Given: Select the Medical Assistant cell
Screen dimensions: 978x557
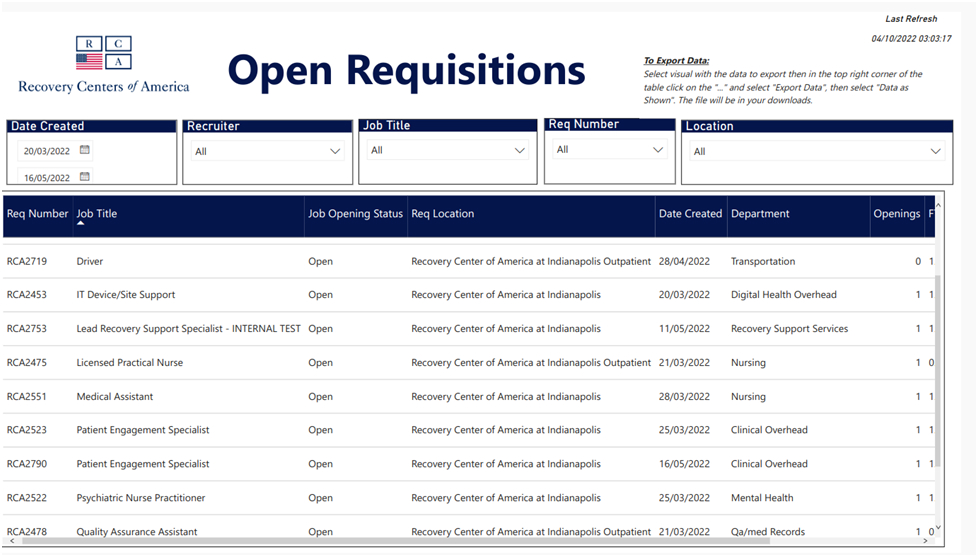Looking at the screenshot, I should pos(115,397).
